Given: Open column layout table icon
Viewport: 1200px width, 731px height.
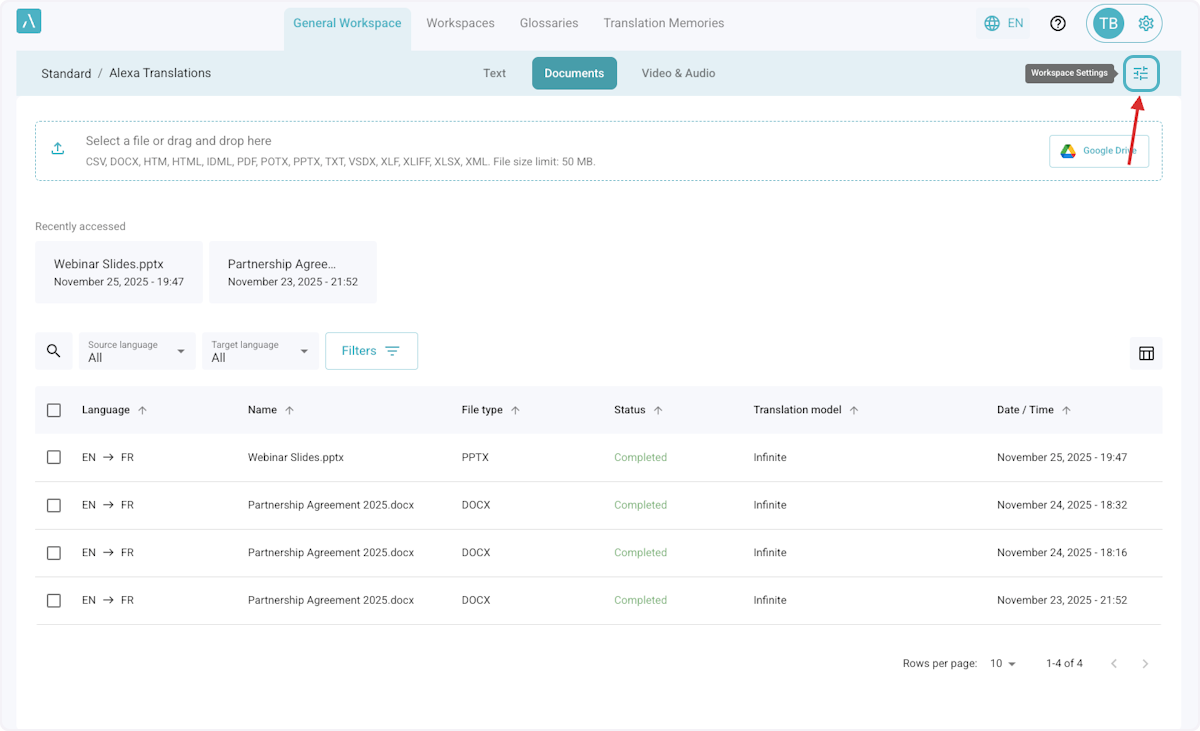Looking at the screenshot, I should [1146, 353].
